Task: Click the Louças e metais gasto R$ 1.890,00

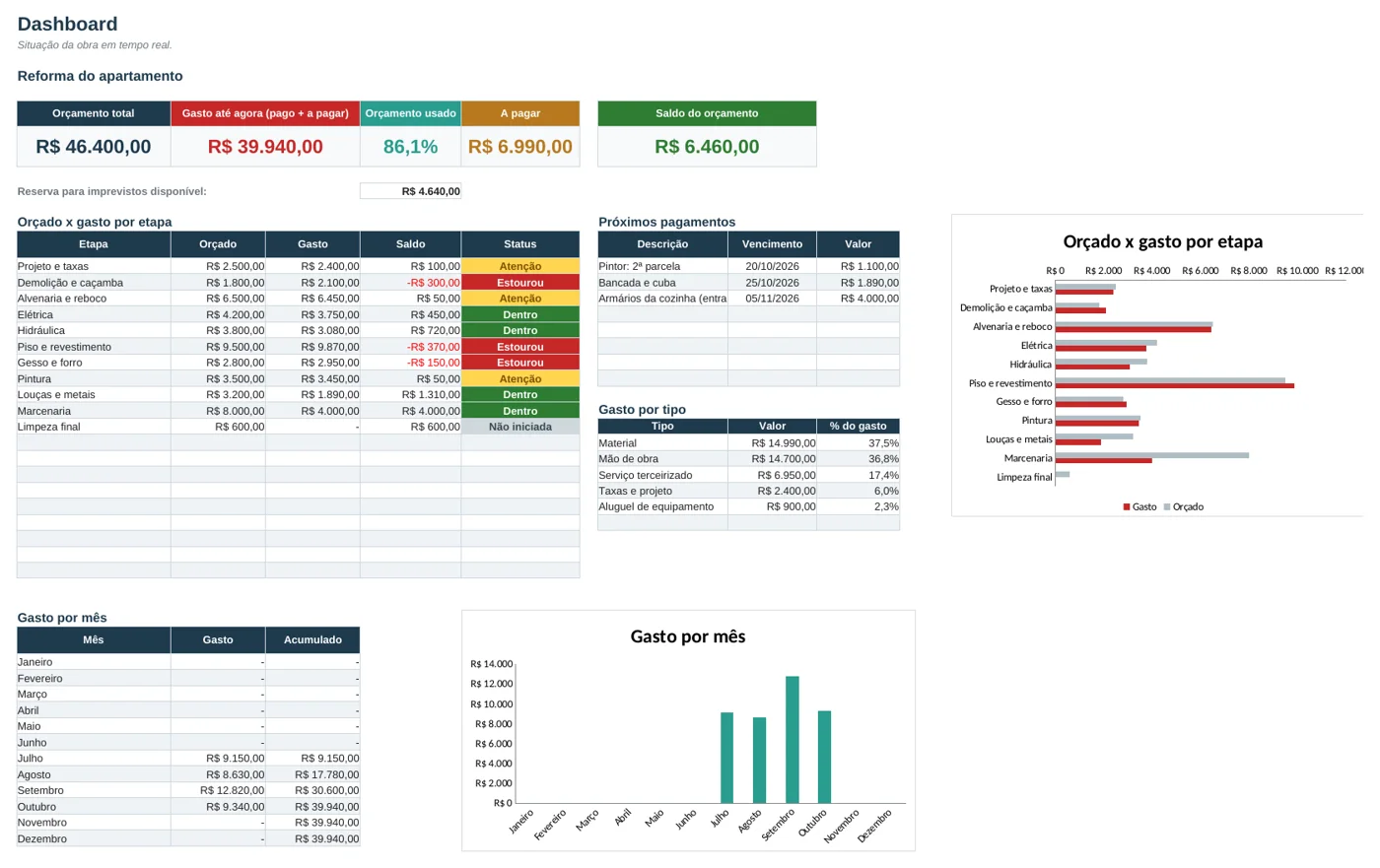Action: pos(312,395)
